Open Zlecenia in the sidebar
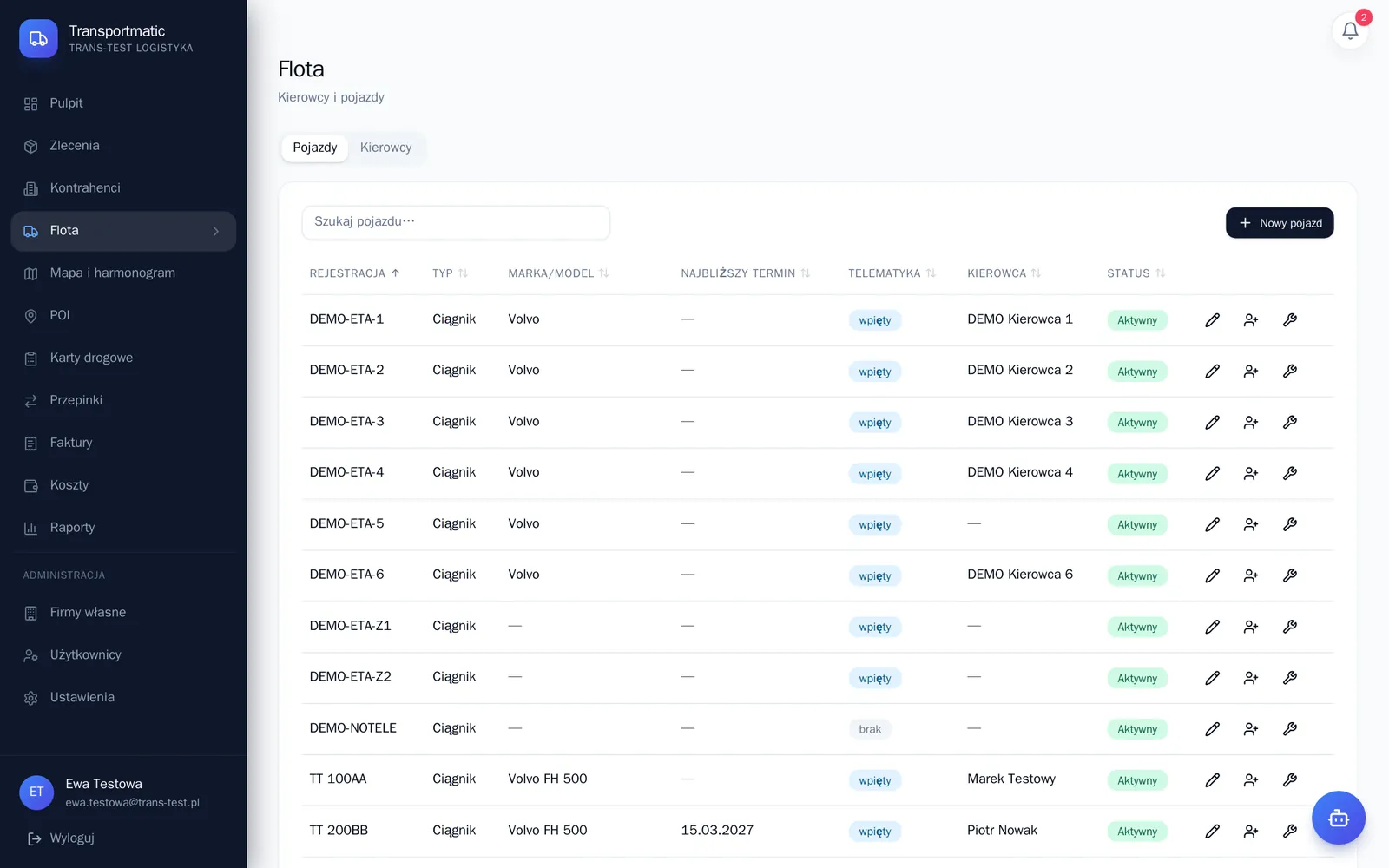This screenshot has width=1389, height=868. pyautogui.click(x=123, y=146)
